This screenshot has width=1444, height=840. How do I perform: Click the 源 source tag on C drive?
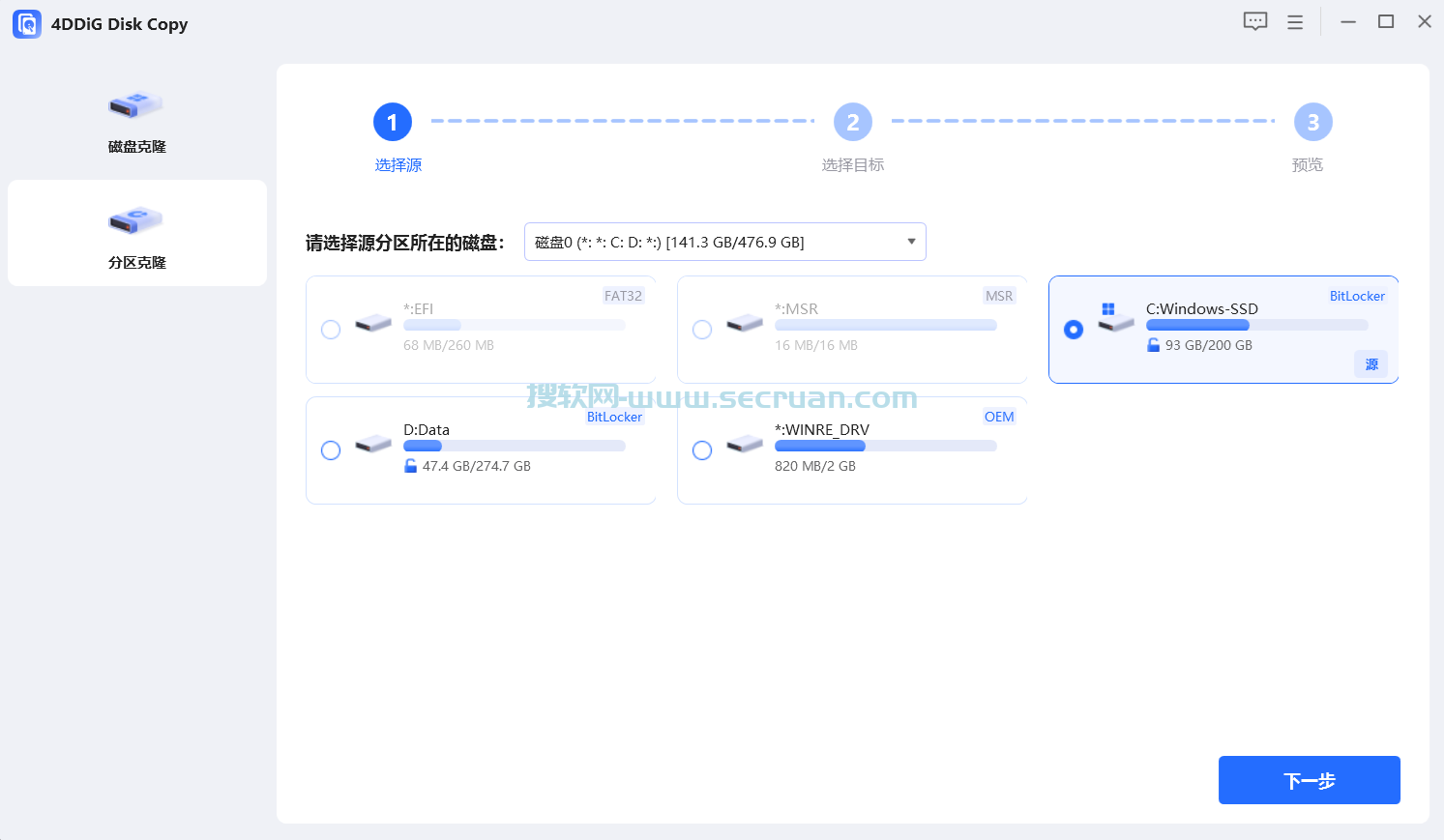coord(1371,364)
